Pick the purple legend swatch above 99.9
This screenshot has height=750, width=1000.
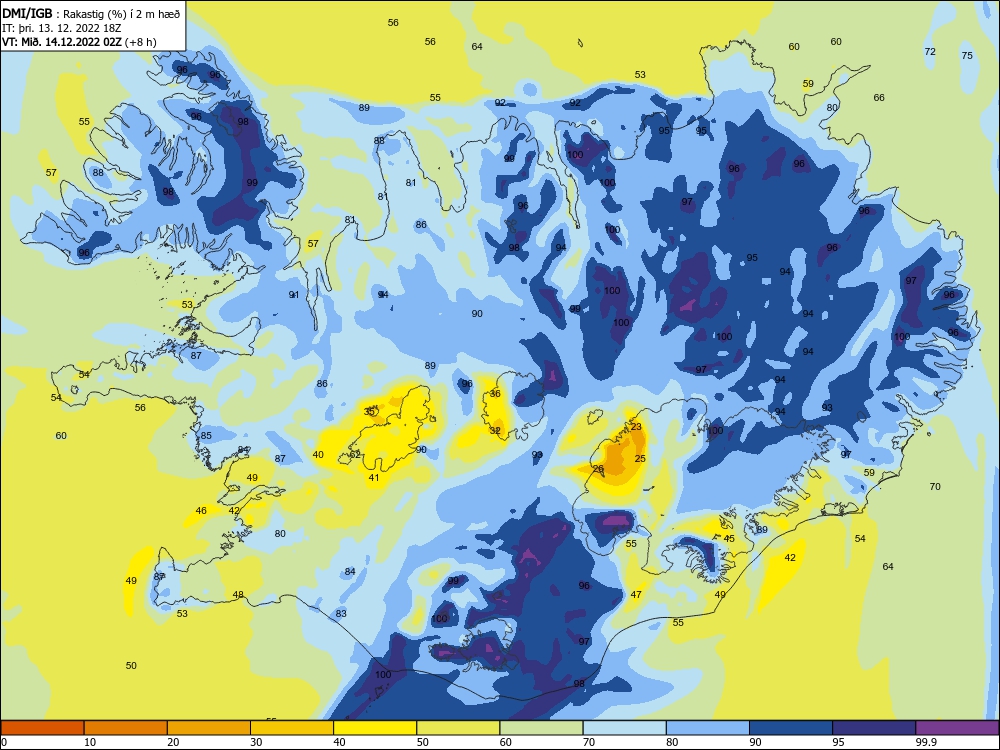coord(957,728)
